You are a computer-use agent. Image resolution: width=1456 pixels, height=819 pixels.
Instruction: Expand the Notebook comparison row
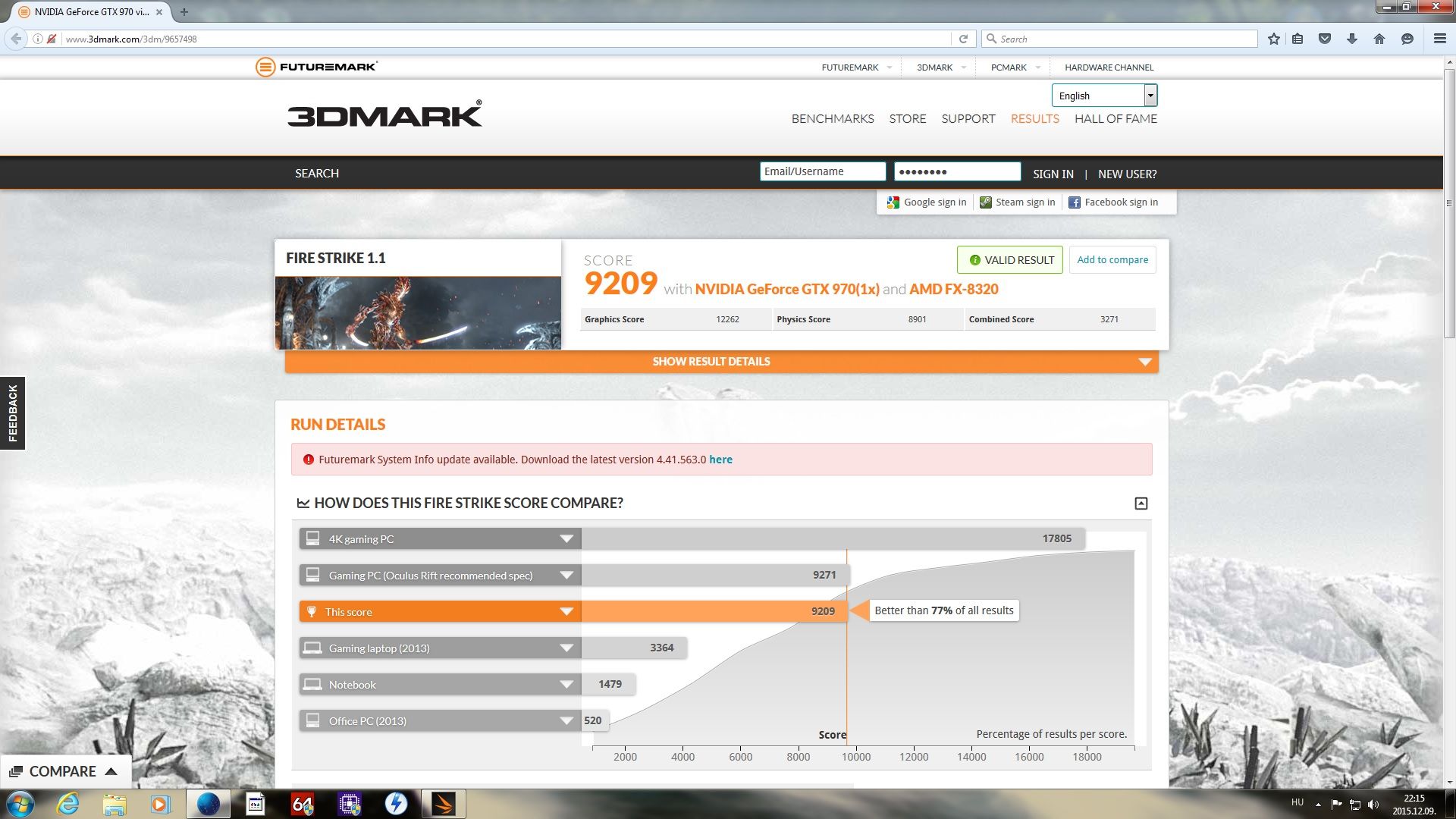pyautogui.click(x=566, y=685)
